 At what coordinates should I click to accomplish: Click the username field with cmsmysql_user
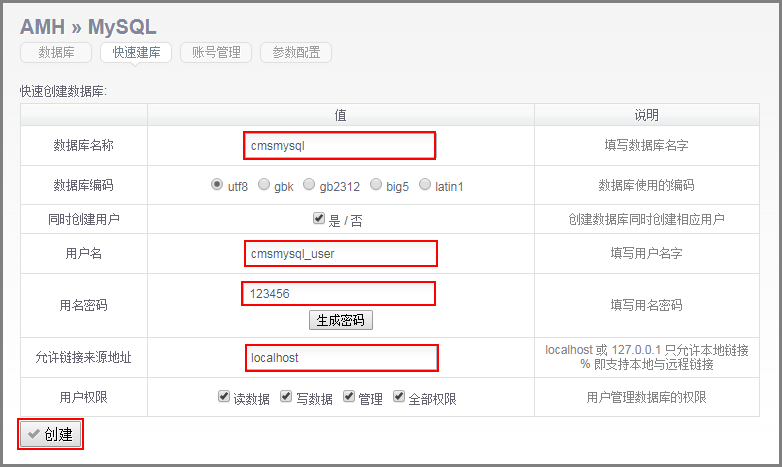click(x=341, y=253)
